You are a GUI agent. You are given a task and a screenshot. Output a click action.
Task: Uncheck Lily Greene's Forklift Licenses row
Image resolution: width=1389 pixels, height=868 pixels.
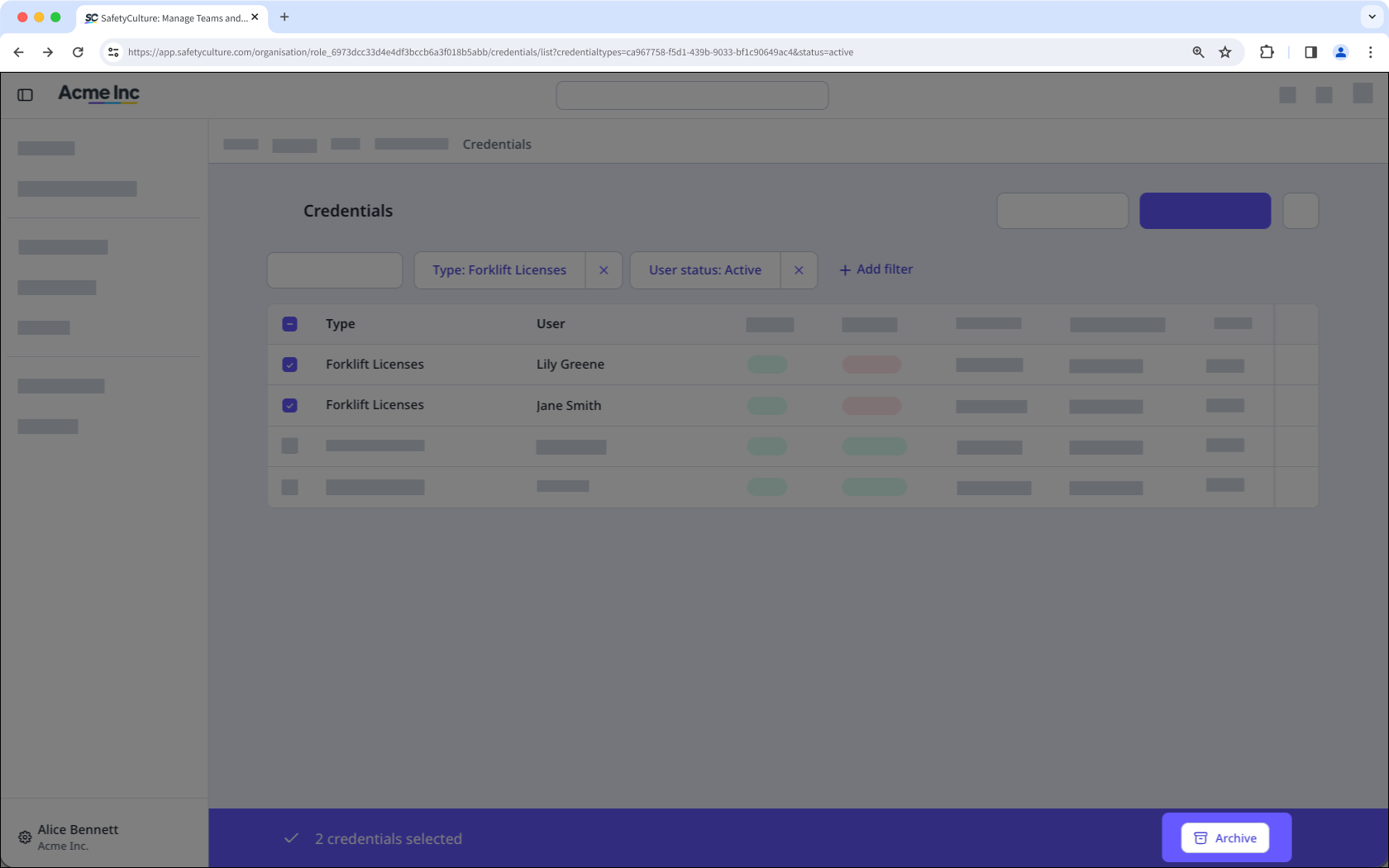(x=289, y=365)
